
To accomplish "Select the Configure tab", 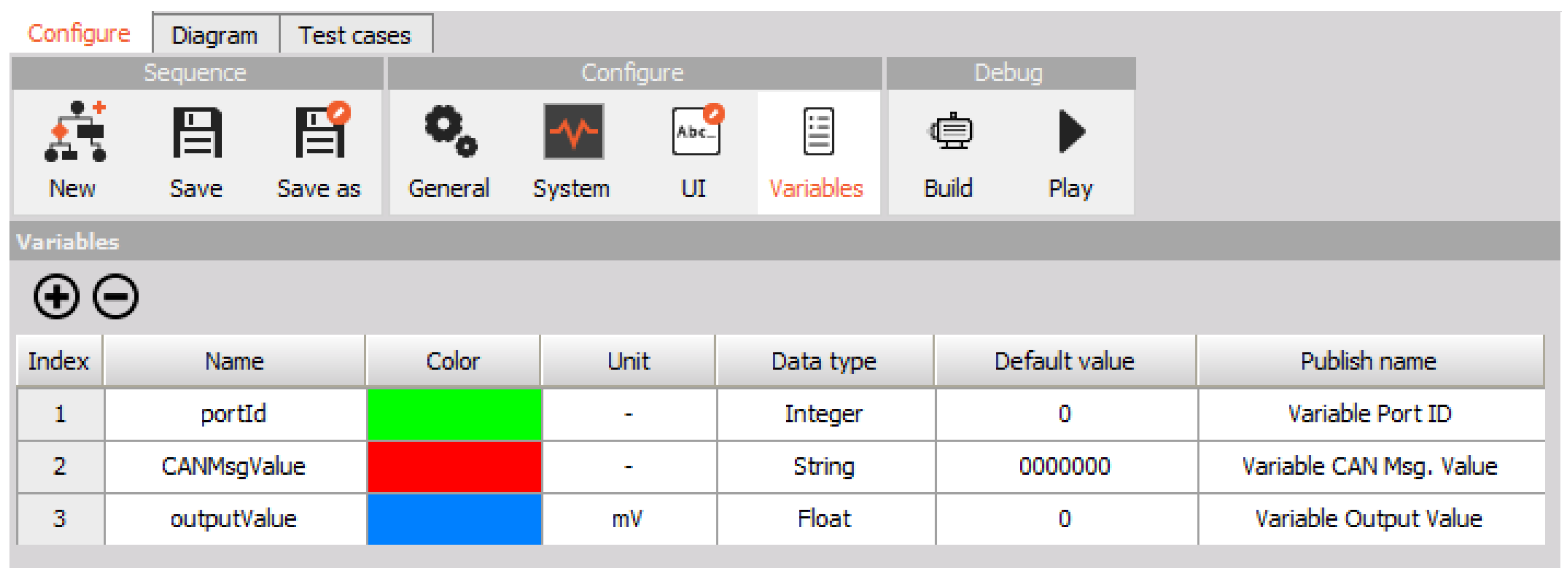I will click(79, 34).
